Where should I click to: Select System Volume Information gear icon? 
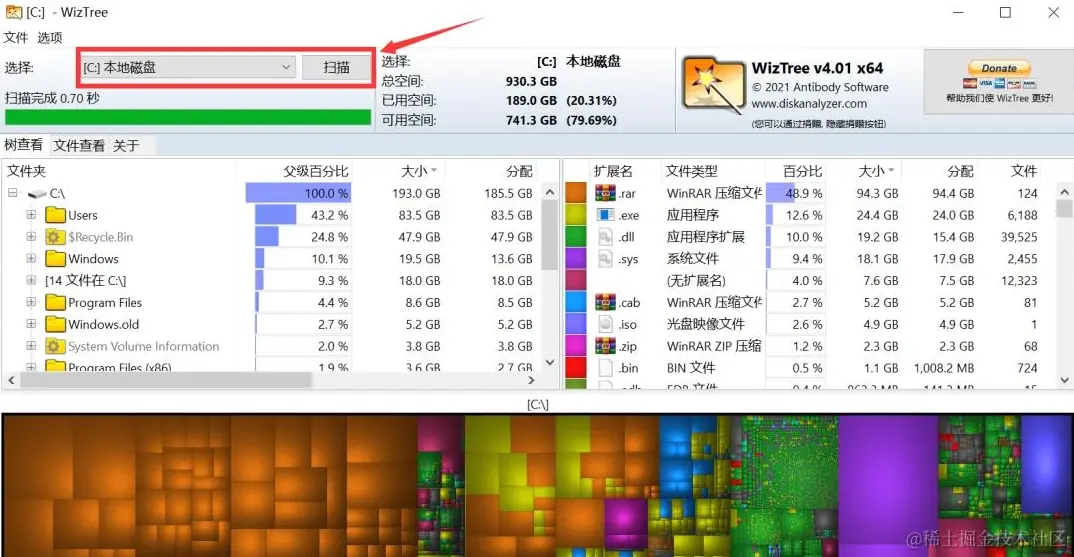point(55,346)
